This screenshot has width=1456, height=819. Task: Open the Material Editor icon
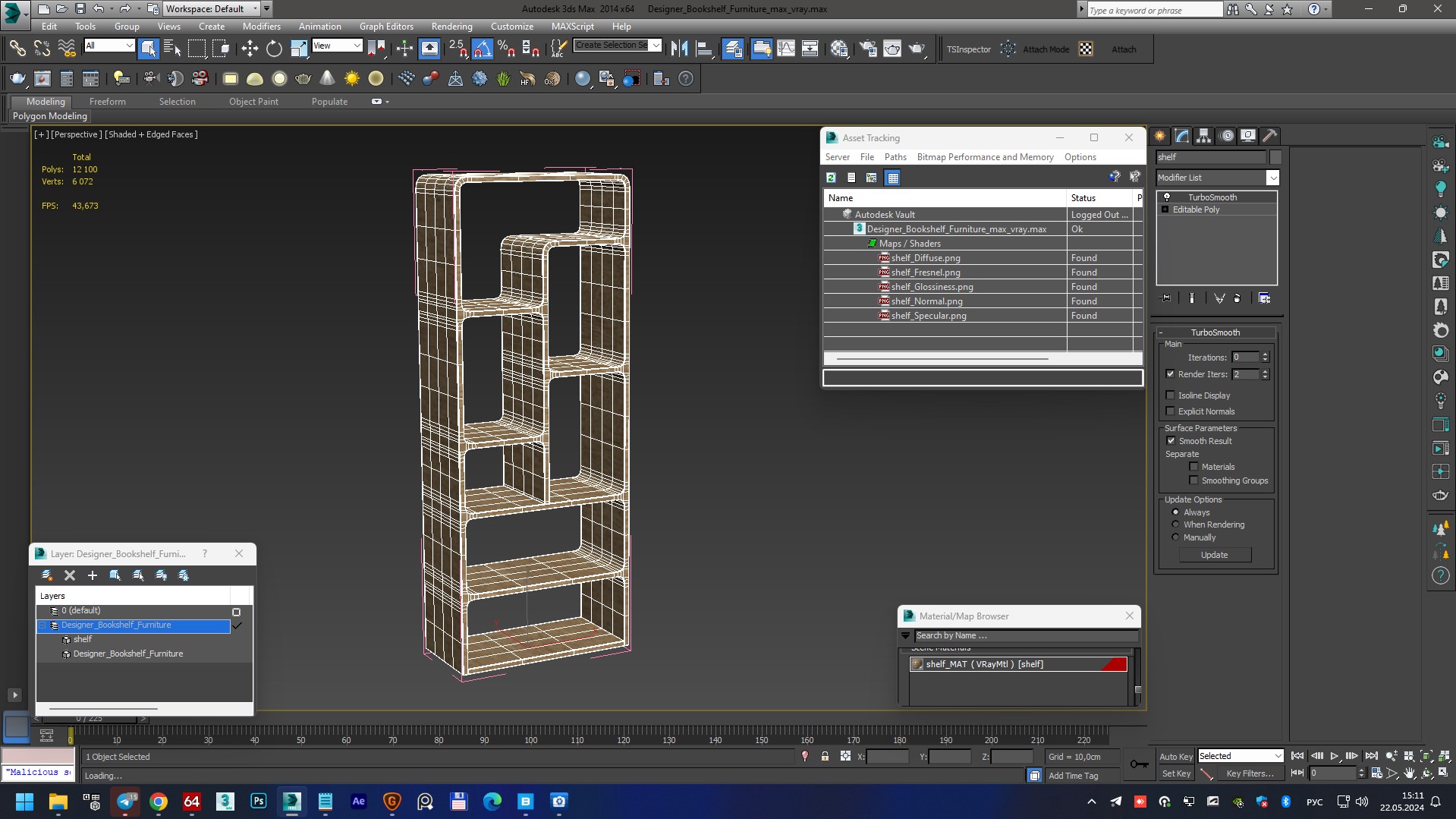(x=839, y=49)
